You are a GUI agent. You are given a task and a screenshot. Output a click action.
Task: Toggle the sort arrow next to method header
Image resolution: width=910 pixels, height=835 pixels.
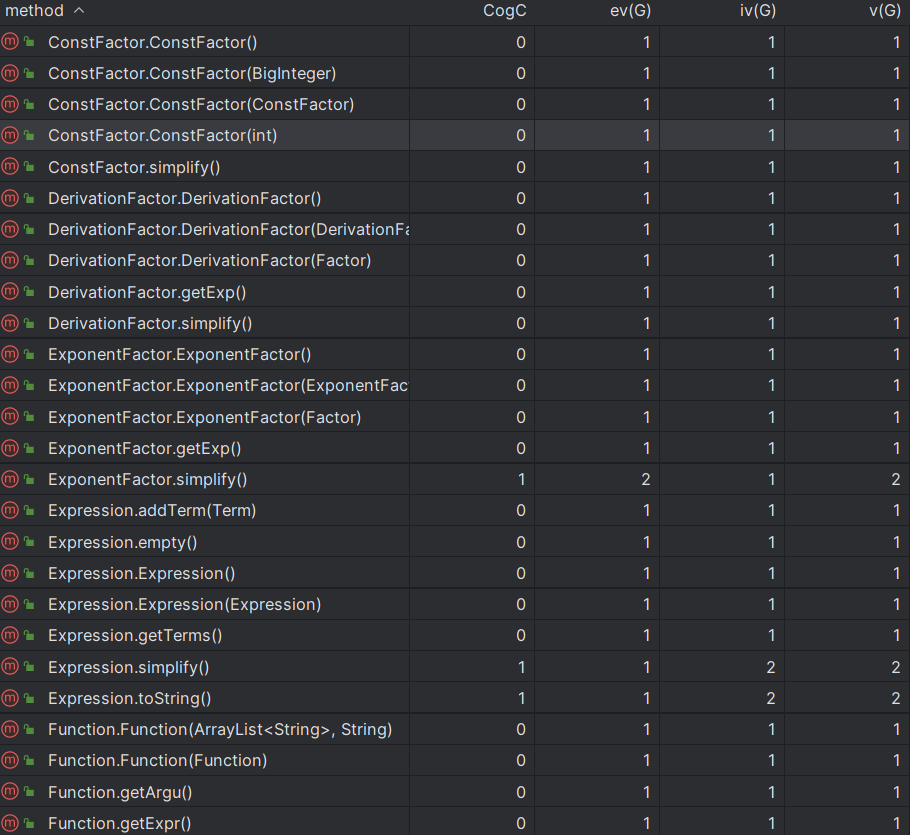pyautogui.click(x=80, y=10)
